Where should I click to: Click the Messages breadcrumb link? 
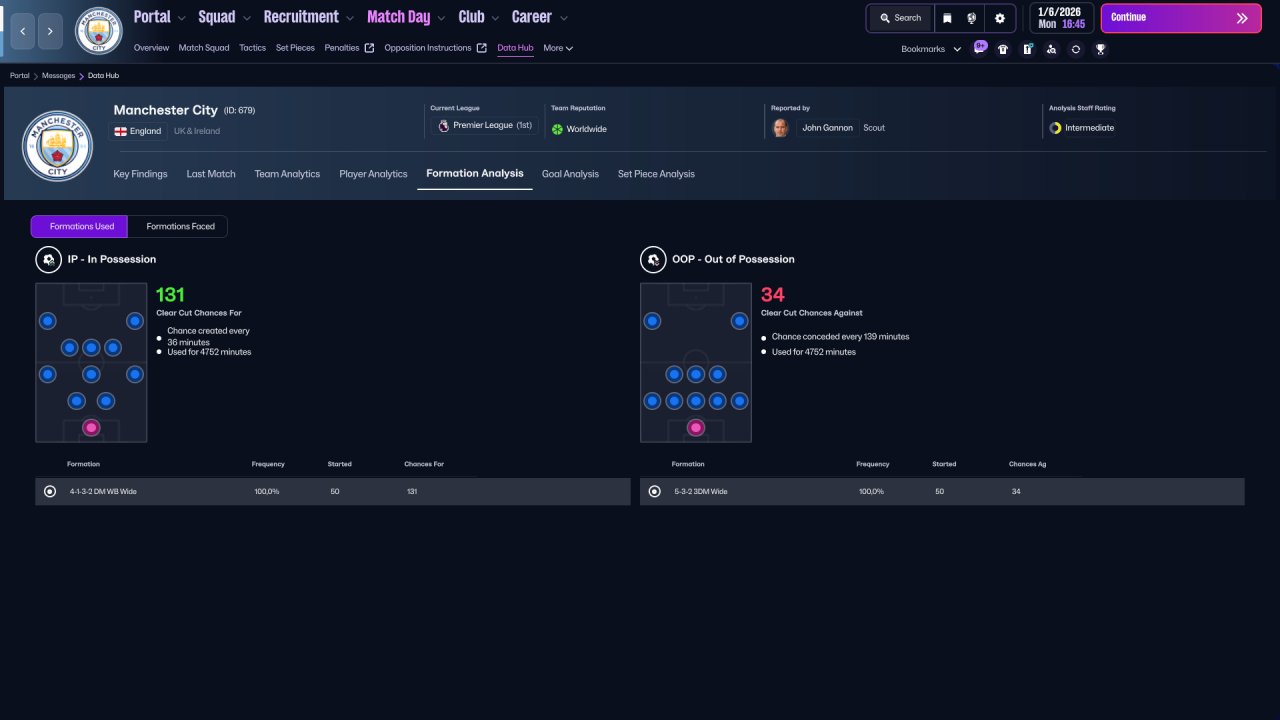click(58, 76)
